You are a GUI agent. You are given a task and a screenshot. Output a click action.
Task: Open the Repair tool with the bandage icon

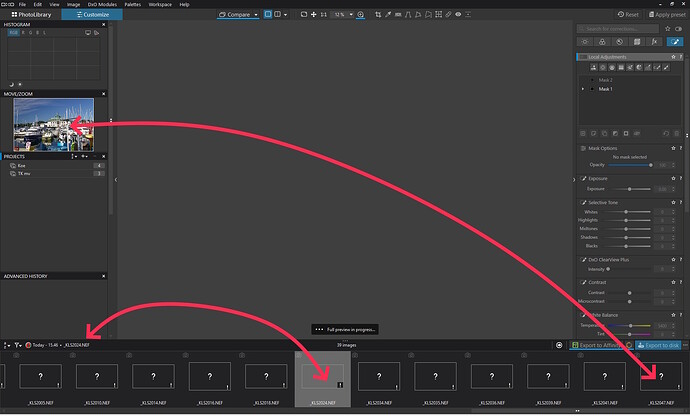pyautogui.click(x=448, y=15)
